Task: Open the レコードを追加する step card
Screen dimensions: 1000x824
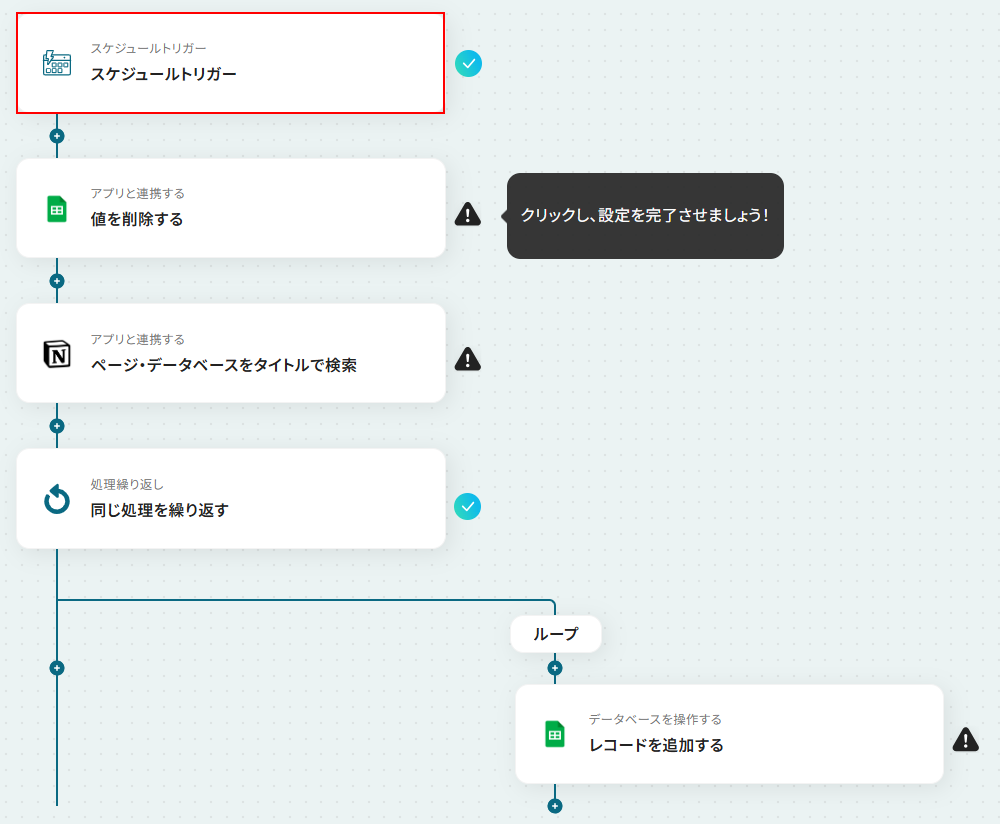Action: pos(729,734)
